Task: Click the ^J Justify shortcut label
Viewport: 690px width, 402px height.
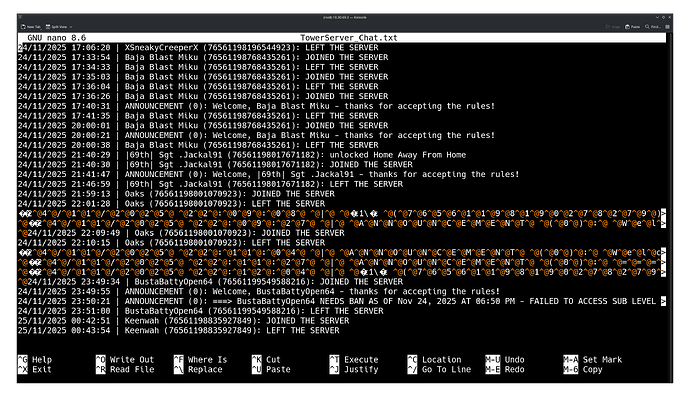Action: [354, 369]
